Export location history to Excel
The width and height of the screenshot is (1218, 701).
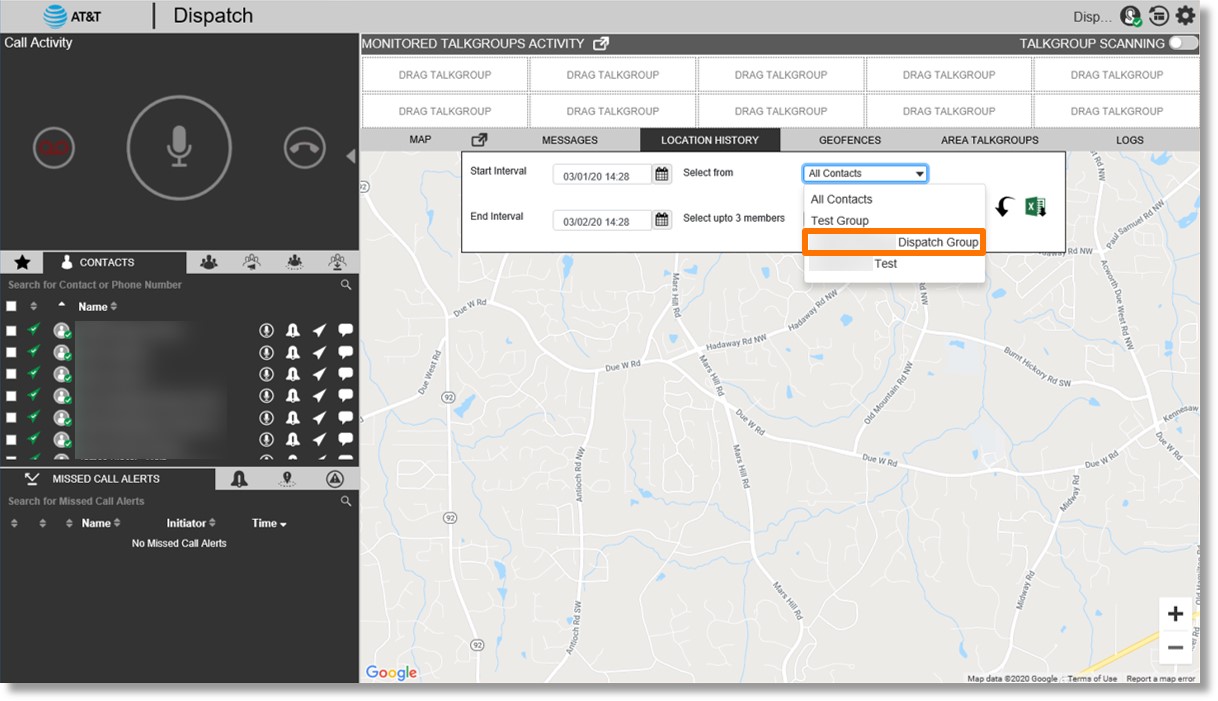pyautogui.click(x=1036, y=207)
